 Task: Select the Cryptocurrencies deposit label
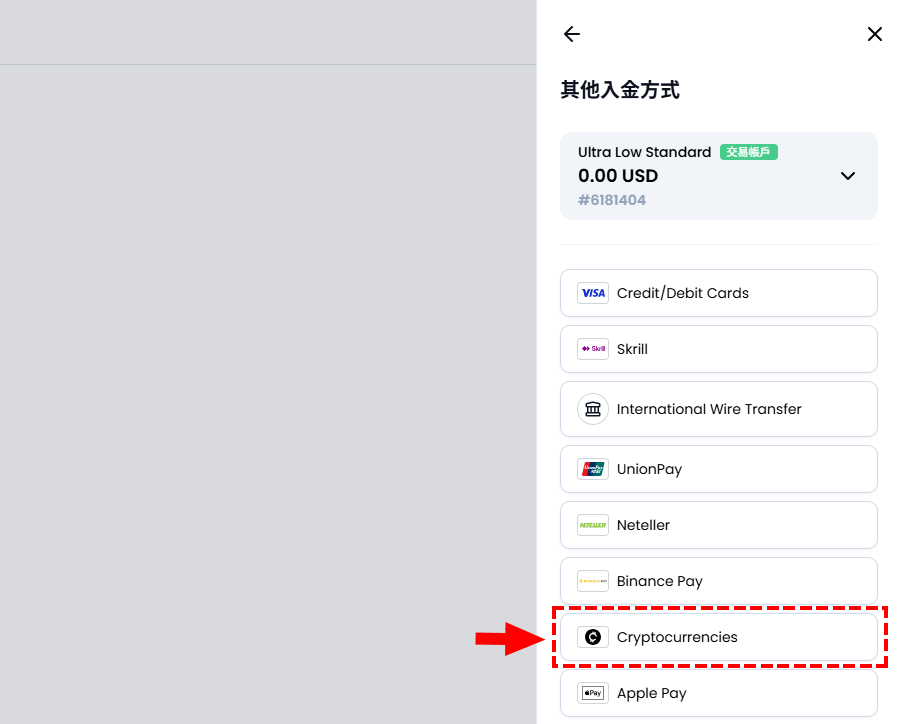pyautogui.click(x=677, y=637)
